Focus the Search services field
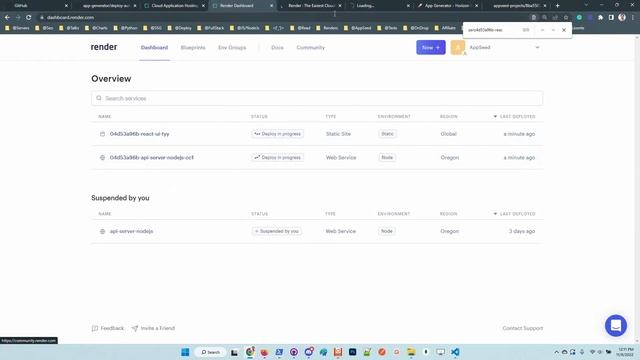This screenshot has height=360, width=640. [317, 98]
